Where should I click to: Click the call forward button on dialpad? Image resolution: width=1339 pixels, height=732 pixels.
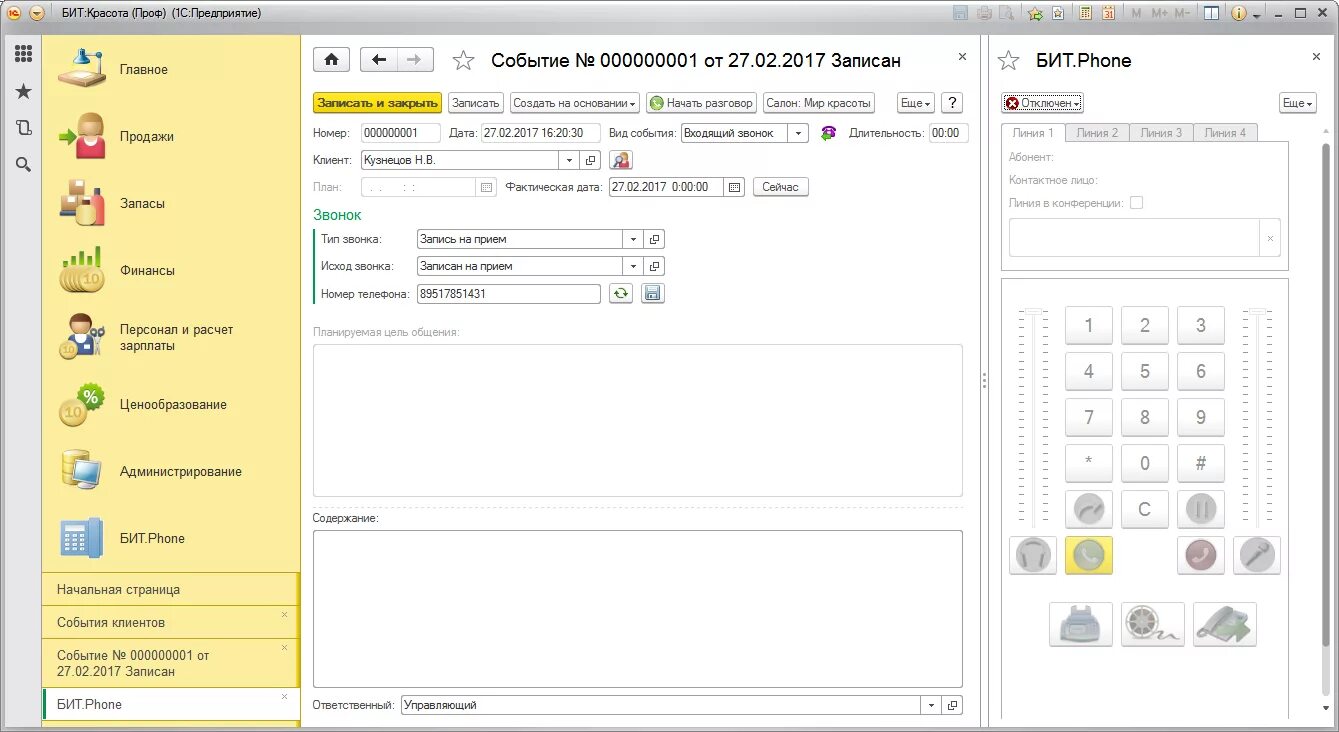1089,509
